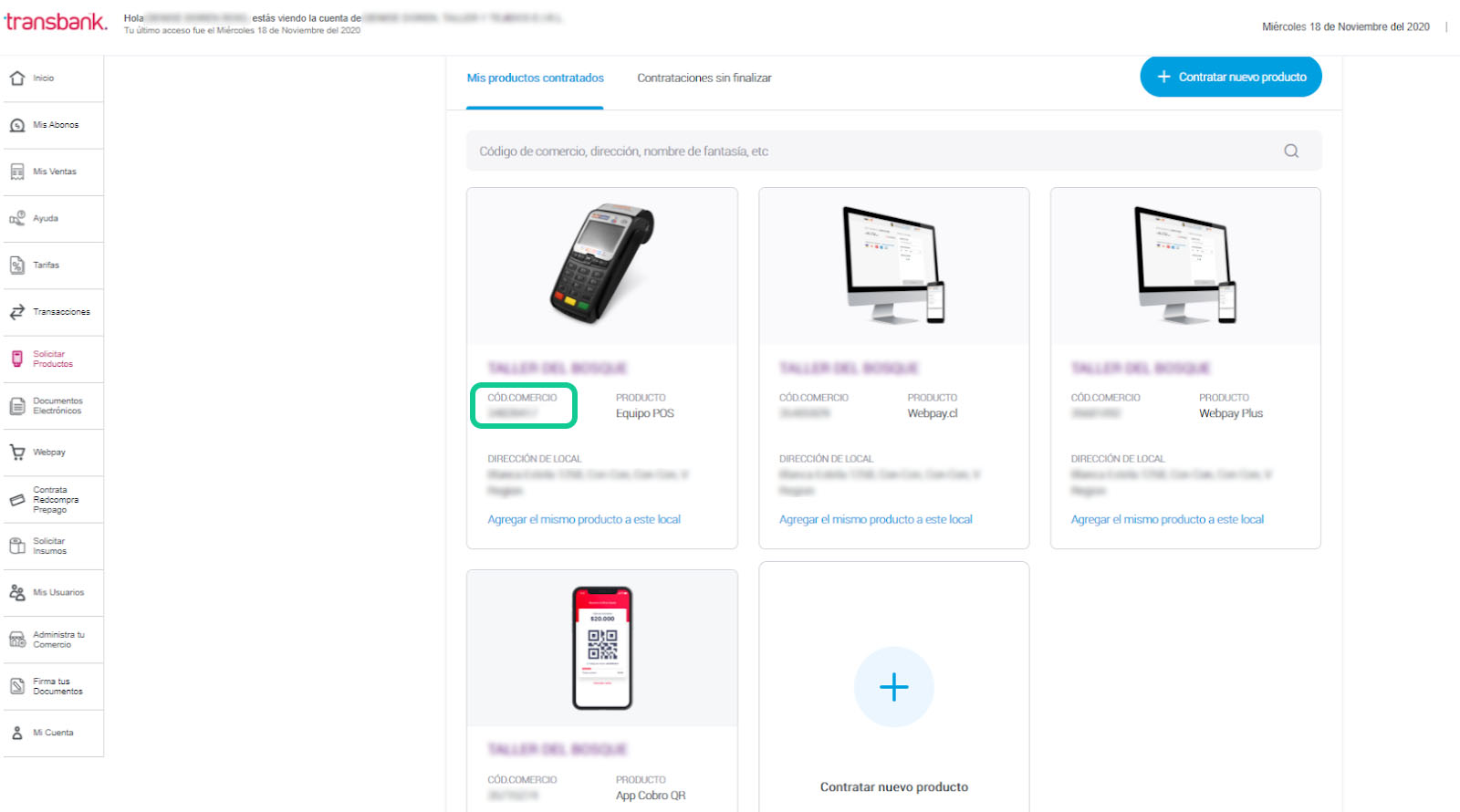Select the App Cobro QR phone image

pos(602,648)
